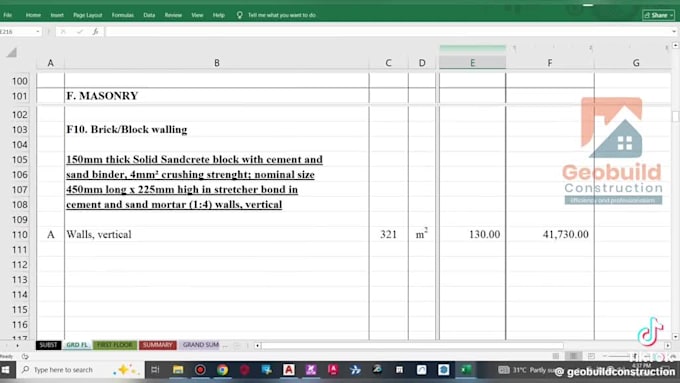Image resolution: width=680 pixels, height=383 pixels.
Task: Click inside the formula bar input
Action: click(x=387, y=32)
